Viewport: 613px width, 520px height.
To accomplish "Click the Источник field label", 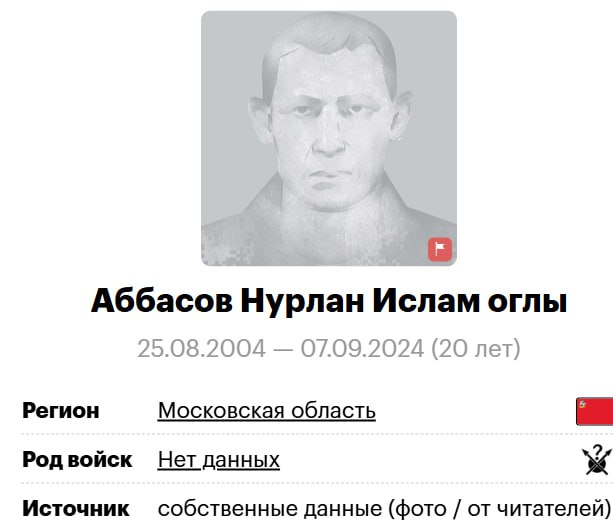I will (x=75, y=508).
